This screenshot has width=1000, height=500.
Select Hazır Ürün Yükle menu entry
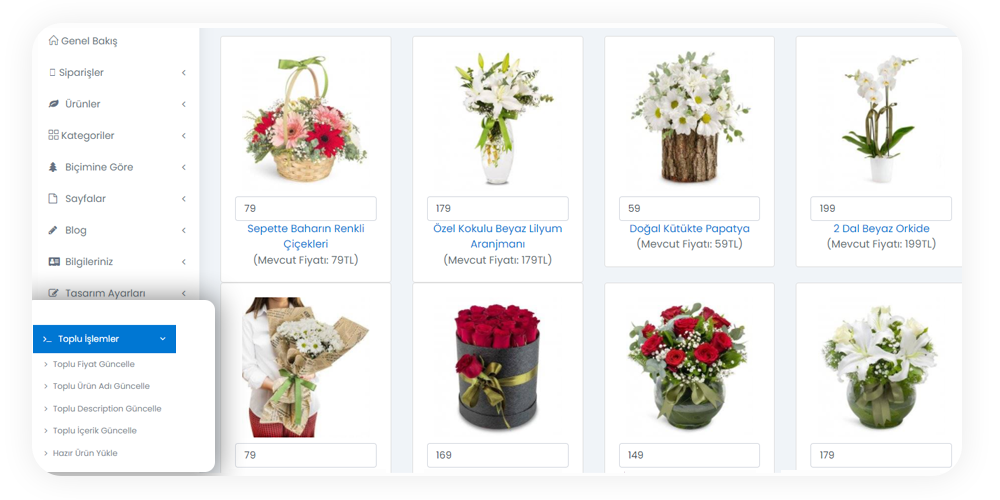coord(85,453)
